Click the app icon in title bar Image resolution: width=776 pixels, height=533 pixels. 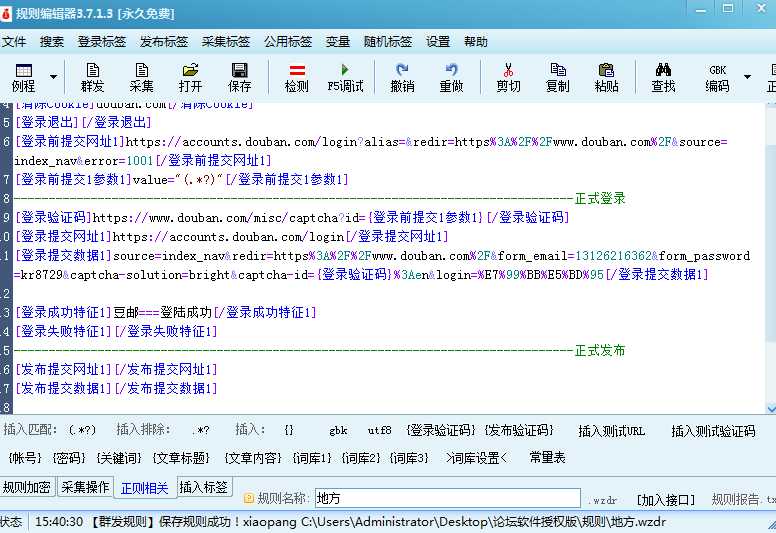[x=5, y=14]
